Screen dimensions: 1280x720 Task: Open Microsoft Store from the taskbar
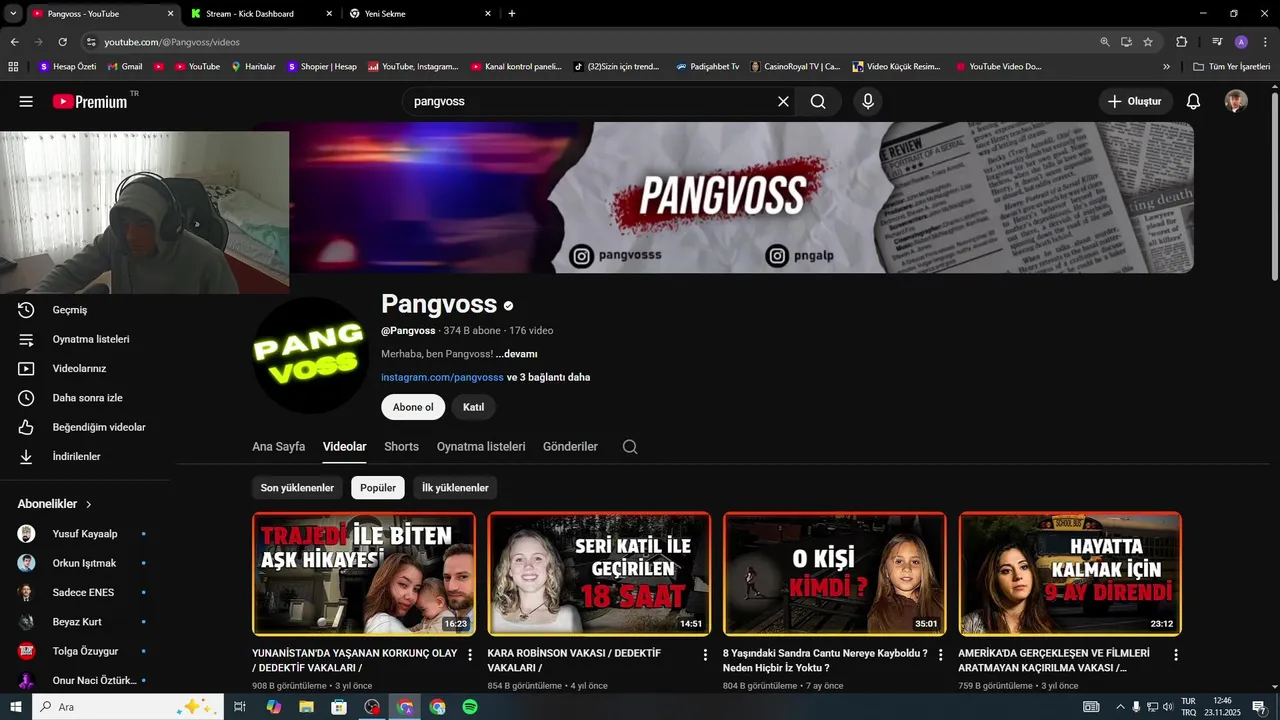(x=339, y=707)
